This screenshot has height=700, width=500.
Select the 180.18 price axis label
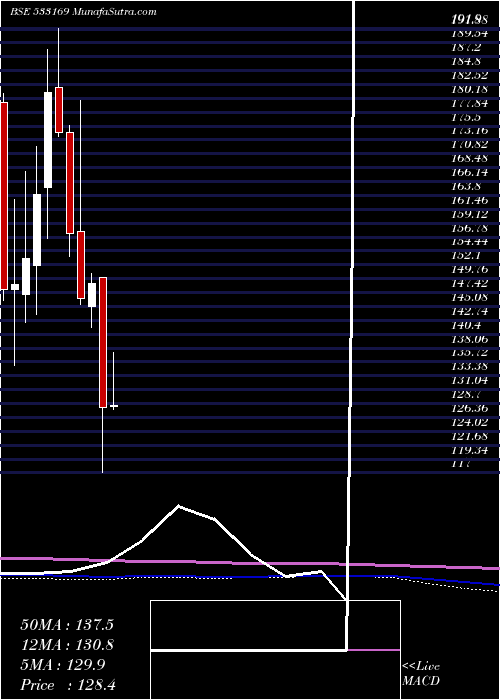[469, 88]
